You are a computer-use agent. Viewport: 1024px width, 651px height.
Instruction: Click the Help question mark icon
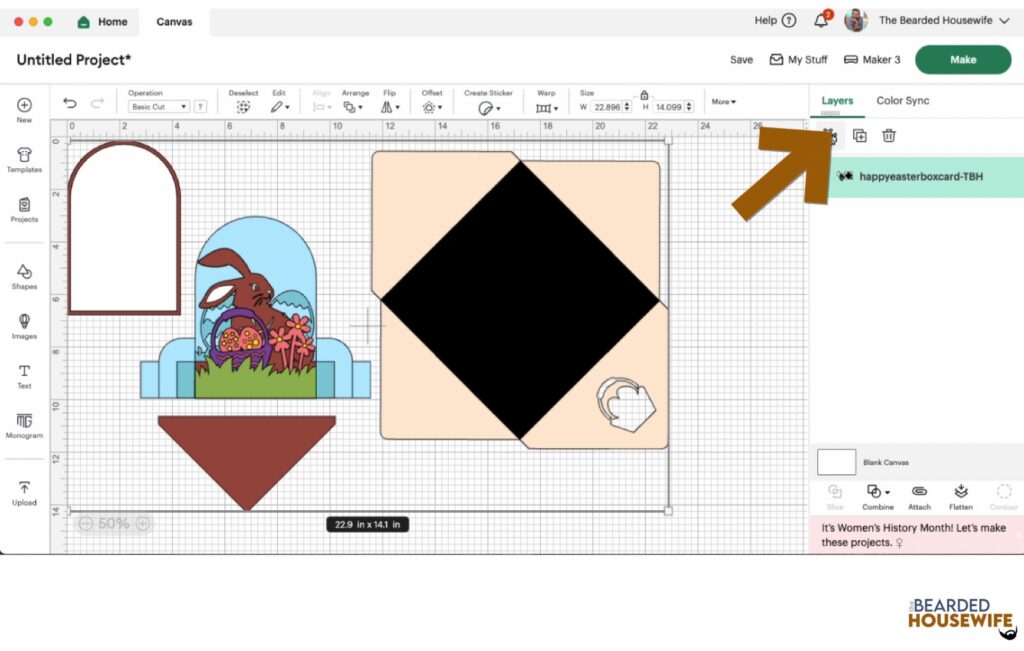click(x=789, y=20)
